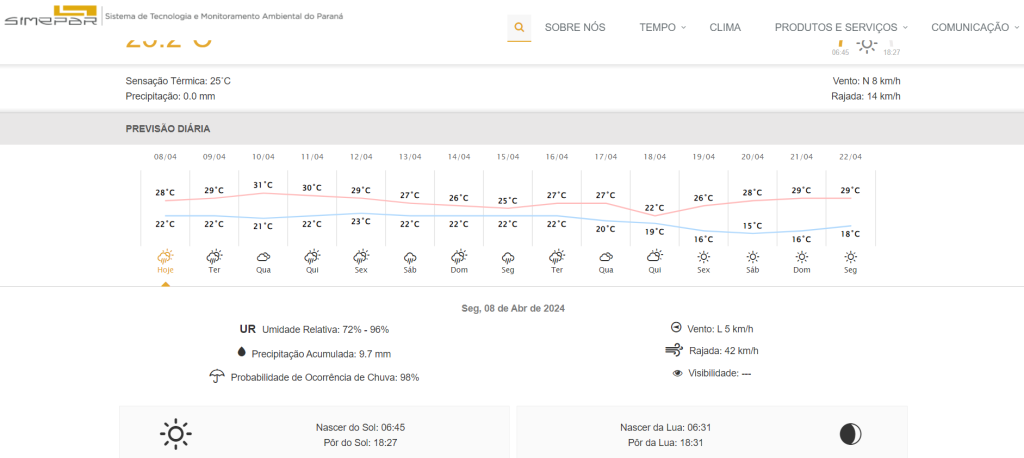Expand the COMUNICAÇÃO dropdown menu
Screen dimensions: 1024x458
[x=974, y=28]
